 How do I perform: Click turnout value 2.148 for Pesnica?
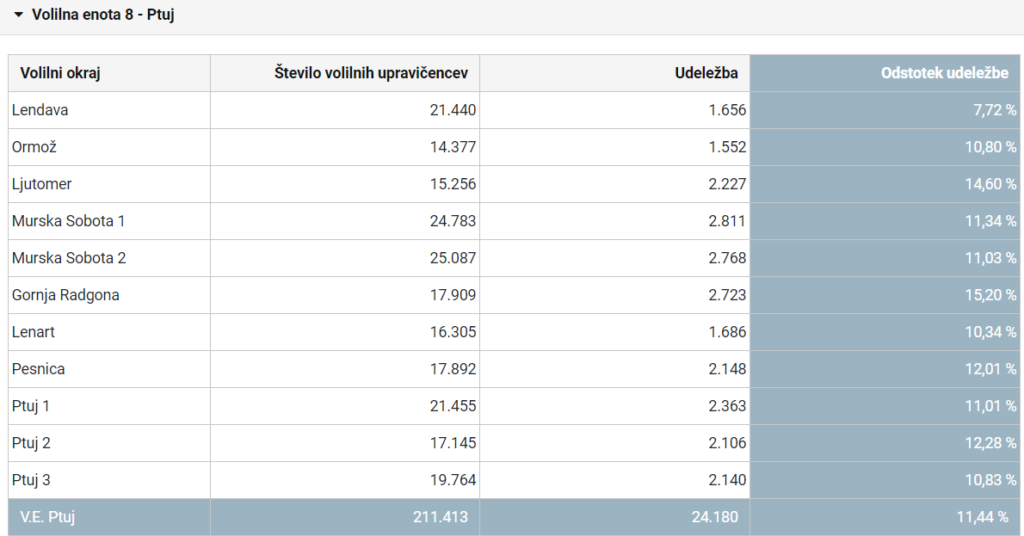[727, 369]
